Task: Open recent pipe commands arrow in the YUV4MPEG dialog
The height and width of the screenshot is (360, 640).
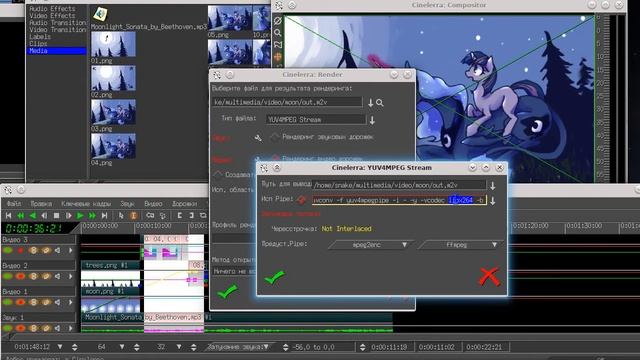Action: (493, 200)
